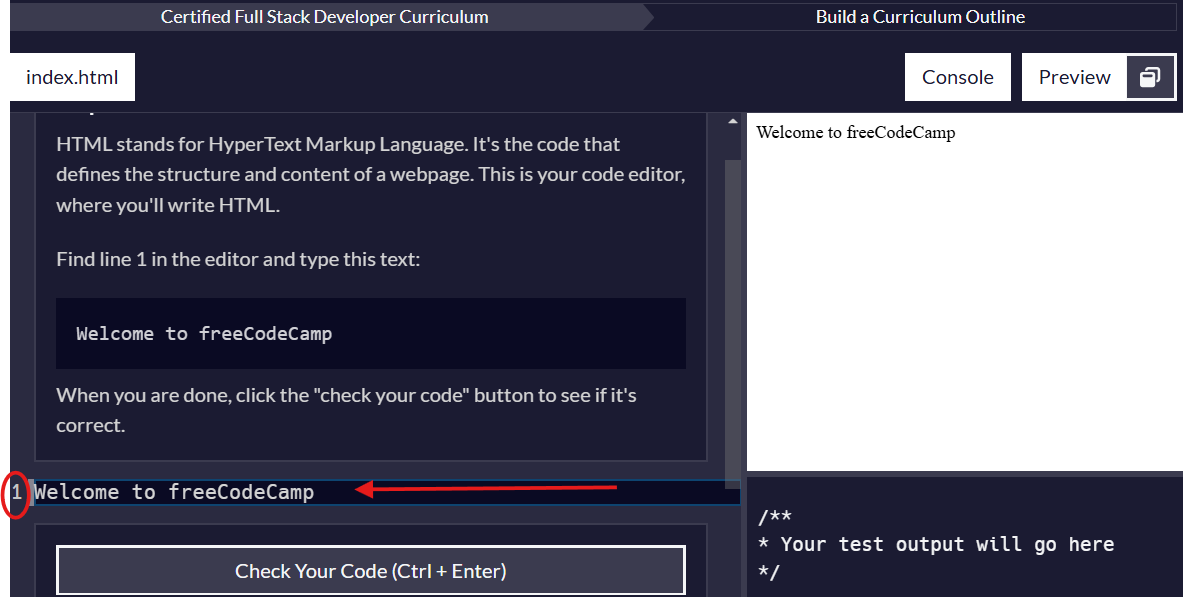Open Preview in a detached window

click(x=1151, y=77)
